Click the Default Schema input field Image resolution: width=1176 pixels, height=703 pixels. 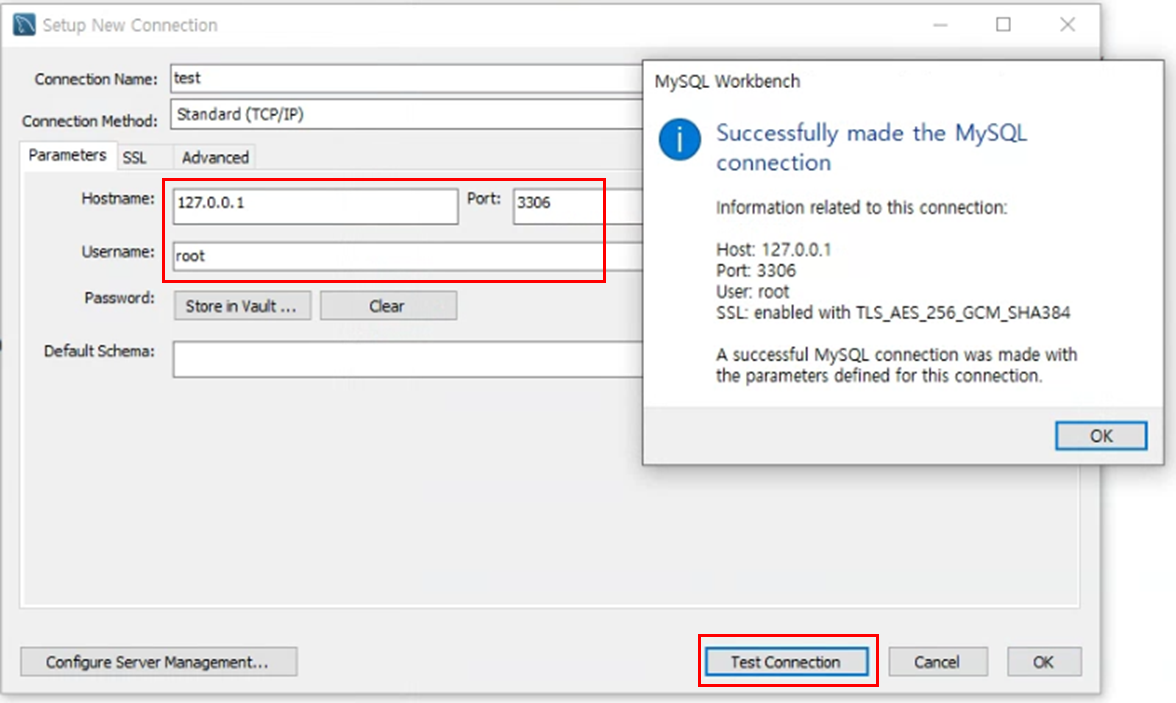point(407,359)
